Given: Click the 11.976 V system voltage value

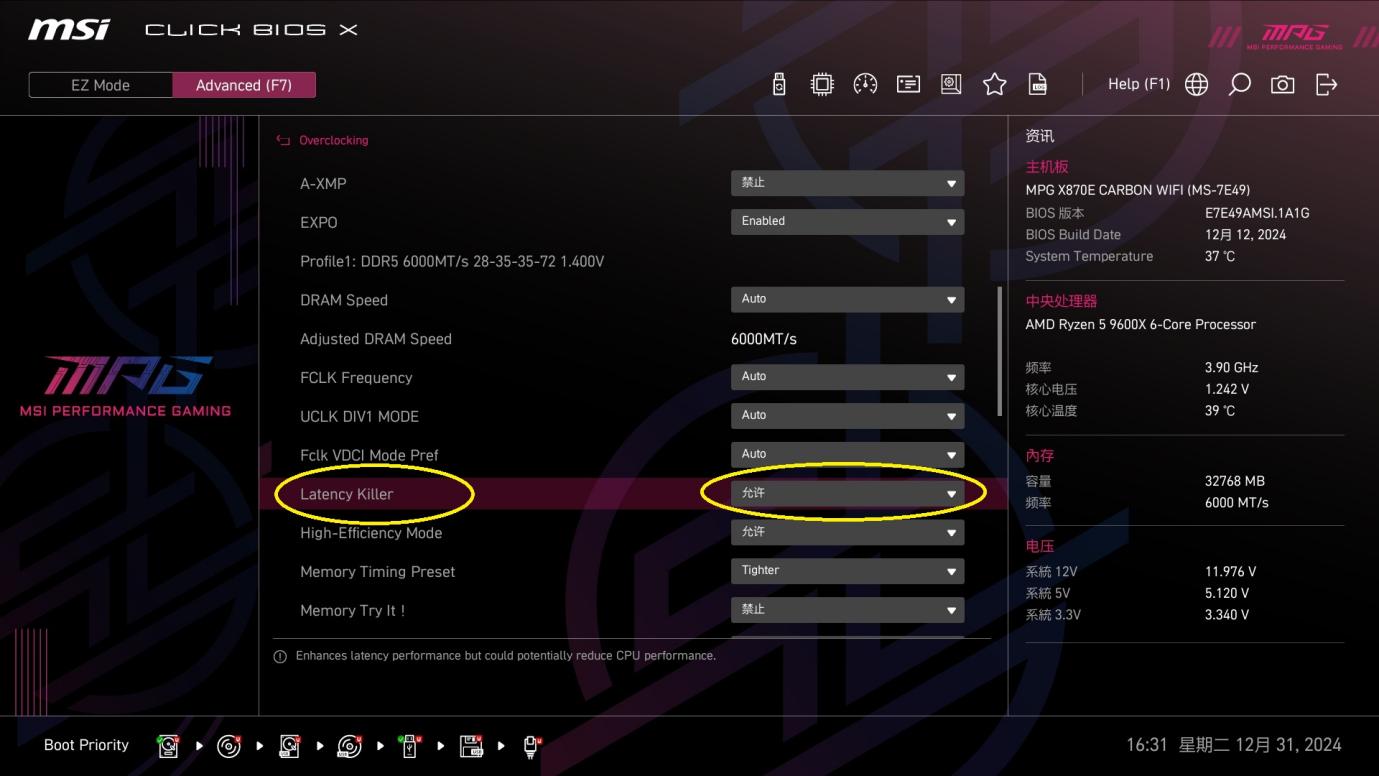Looking at the screenshot, I should (x=1231, y=572).
